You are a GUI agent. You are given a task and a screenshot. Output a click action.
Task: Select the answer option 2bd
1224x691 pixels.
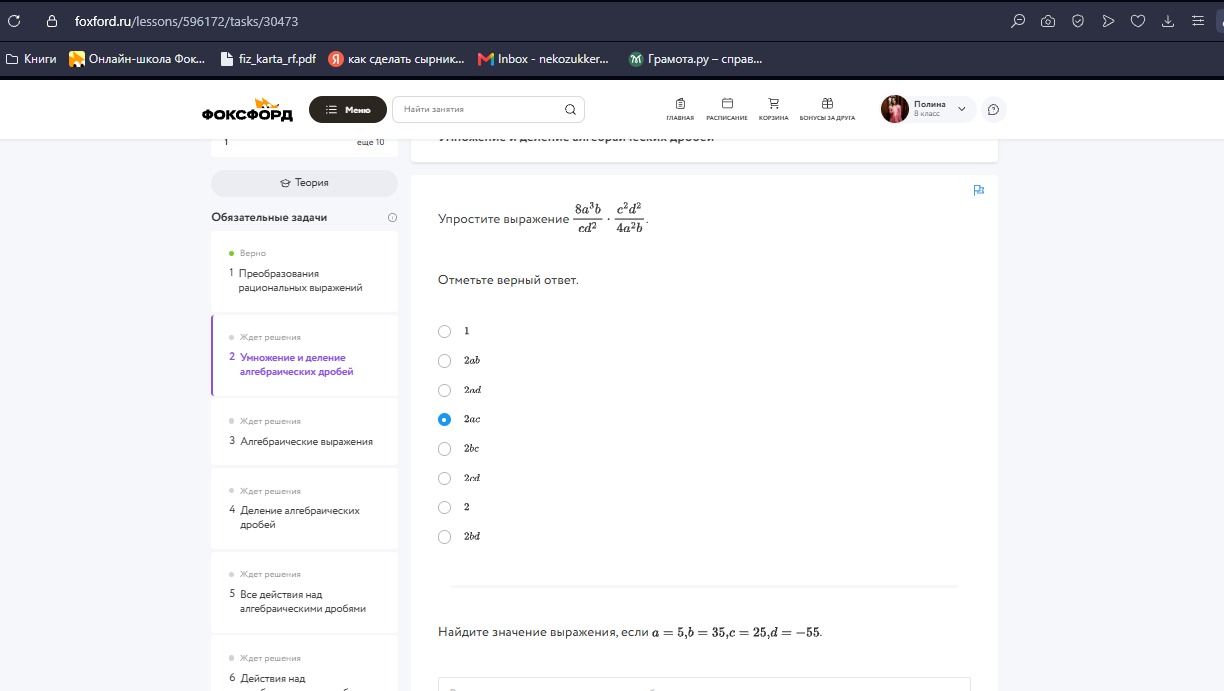[445, 536]
